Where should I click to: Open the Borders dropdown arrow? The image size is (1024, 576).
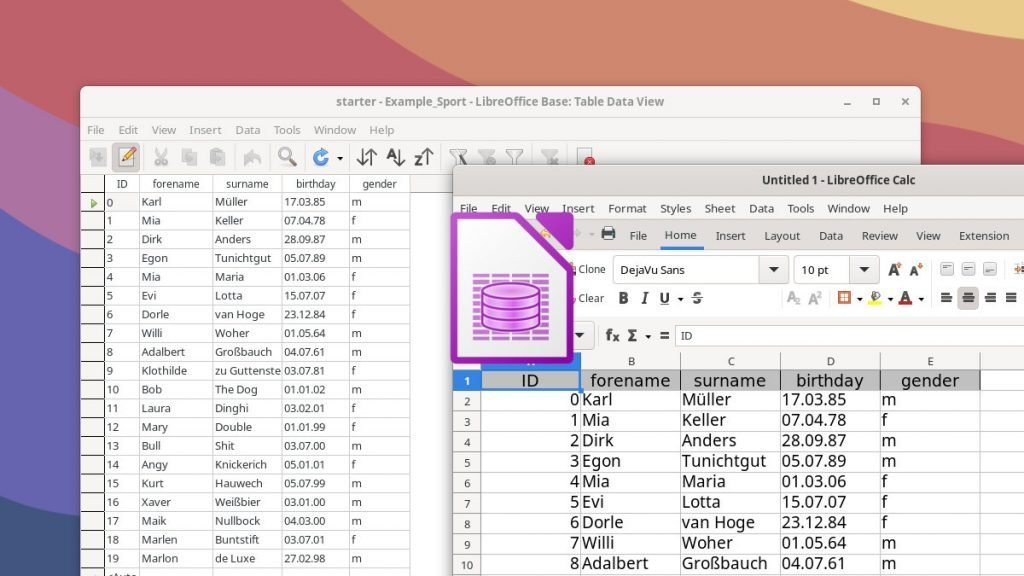(x=859, y=299)
